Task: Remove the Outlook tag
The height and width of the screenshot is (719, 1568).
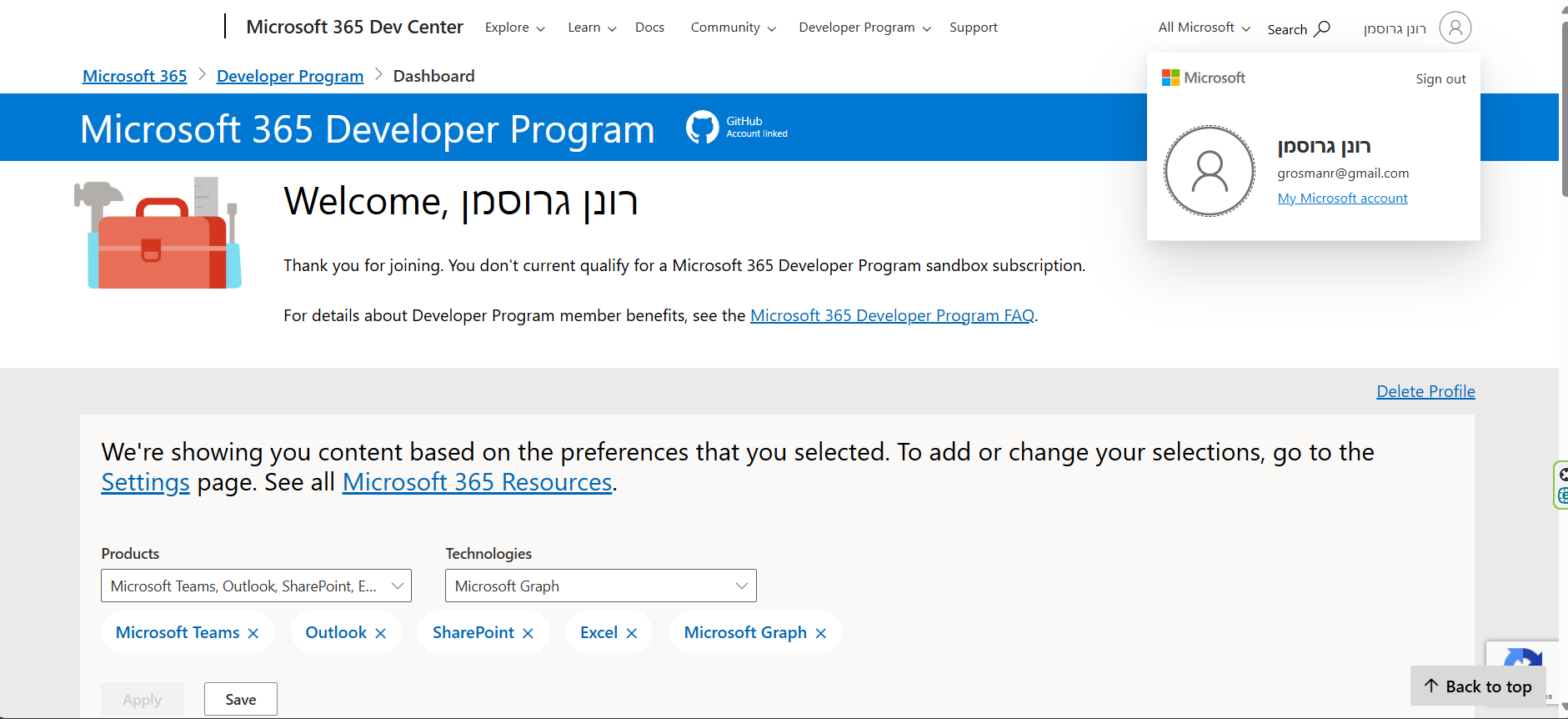Action: tap(380, 633)
